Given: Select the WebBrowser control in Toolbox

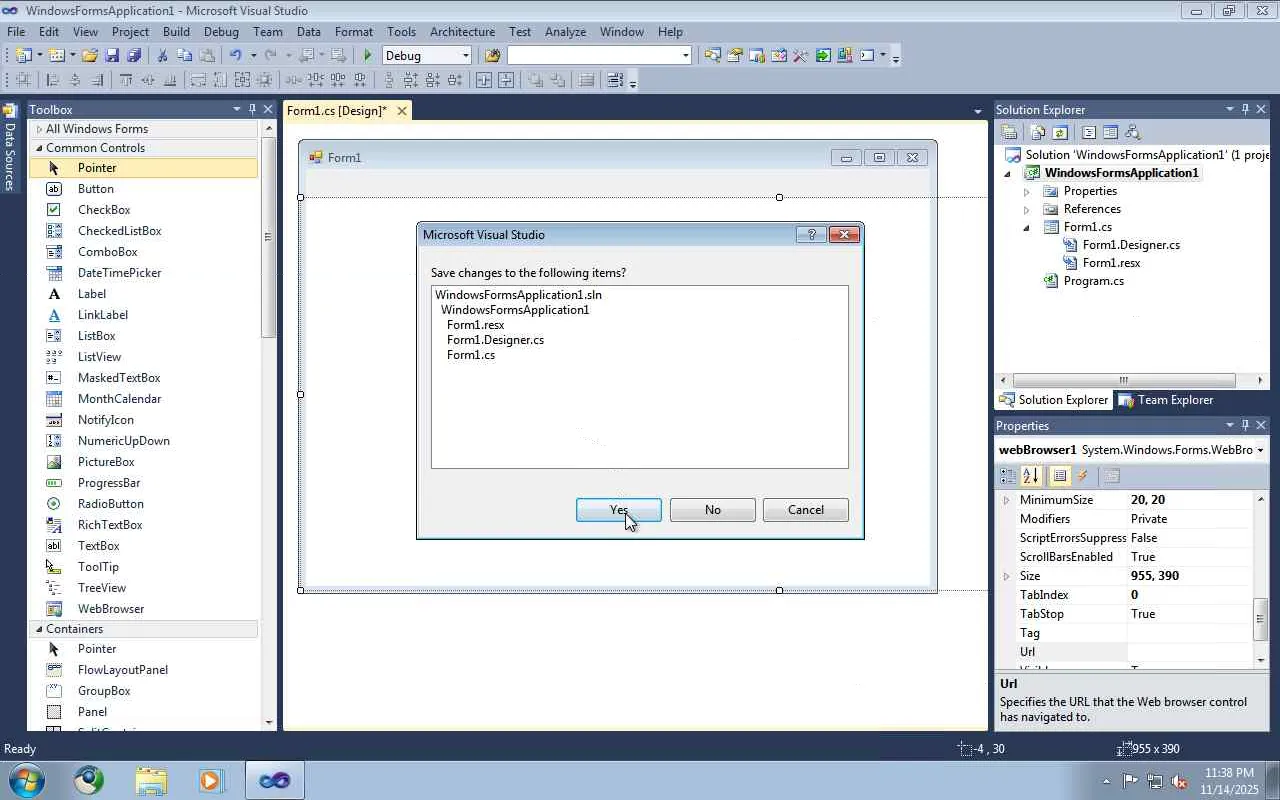Looking at the screenshot, I should (x=111, y=609).
